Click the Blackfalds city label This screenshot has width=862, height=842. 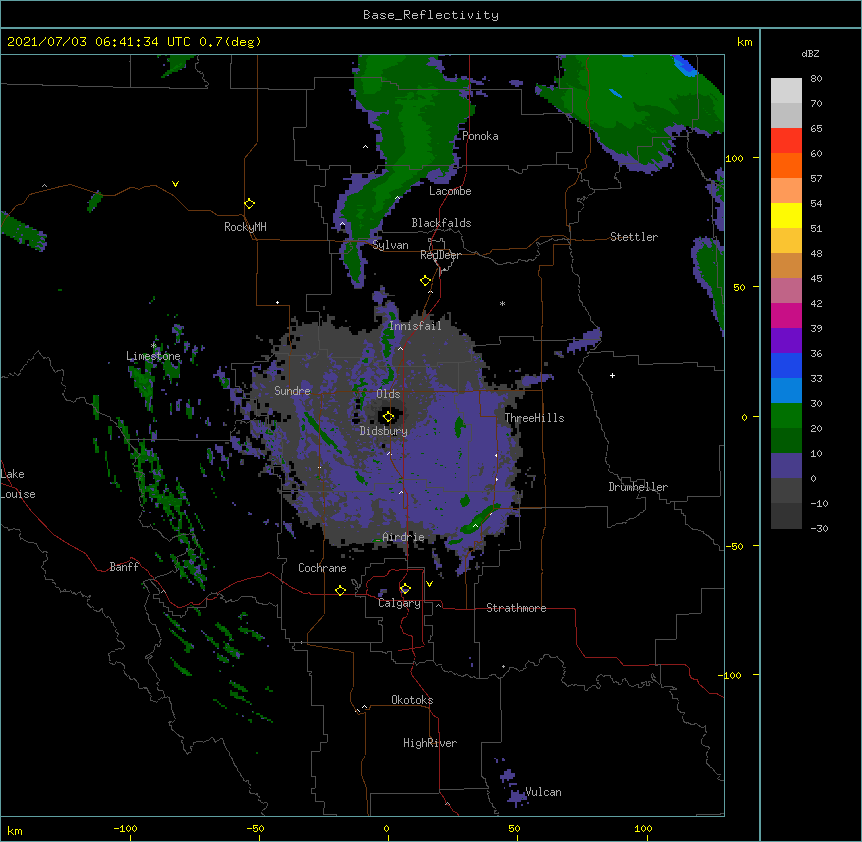441,223
